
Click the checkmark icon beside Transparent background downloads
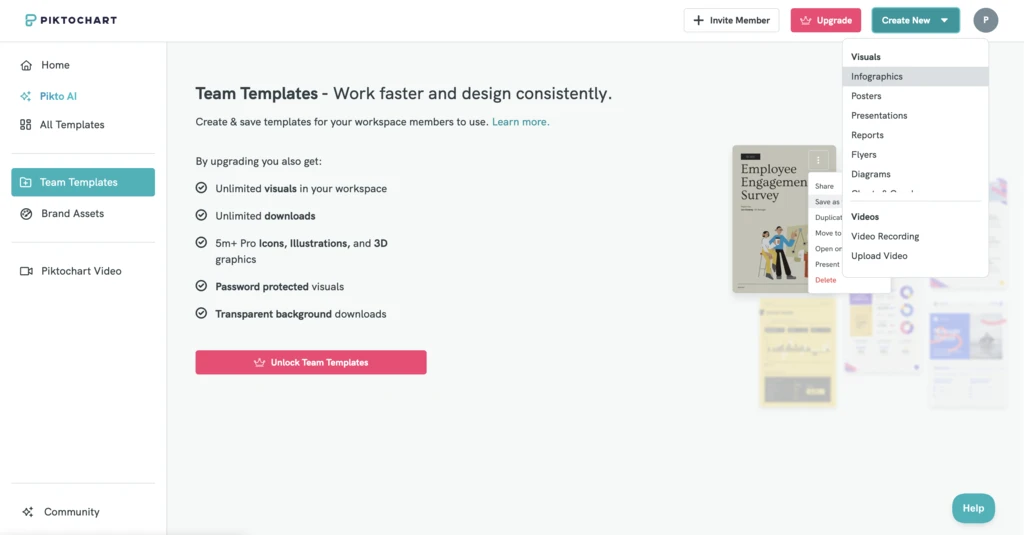201,313
